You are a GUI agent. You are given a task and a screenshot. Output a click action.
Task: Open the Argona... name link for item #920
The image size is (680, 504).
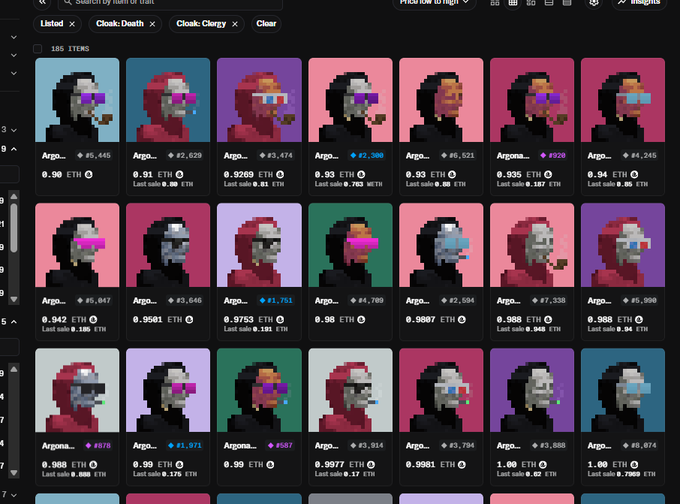pyautogui.click(x=513, y=155)
